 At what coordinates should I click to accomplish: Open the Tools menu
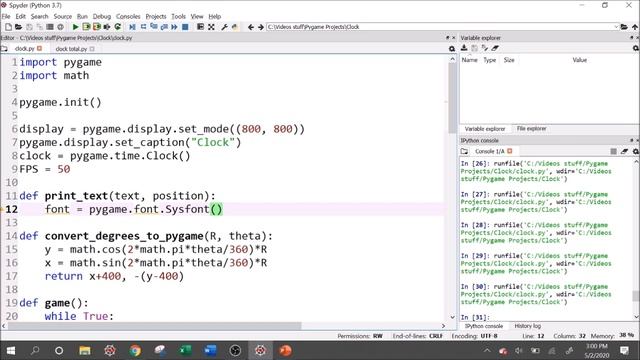point(178,16)
